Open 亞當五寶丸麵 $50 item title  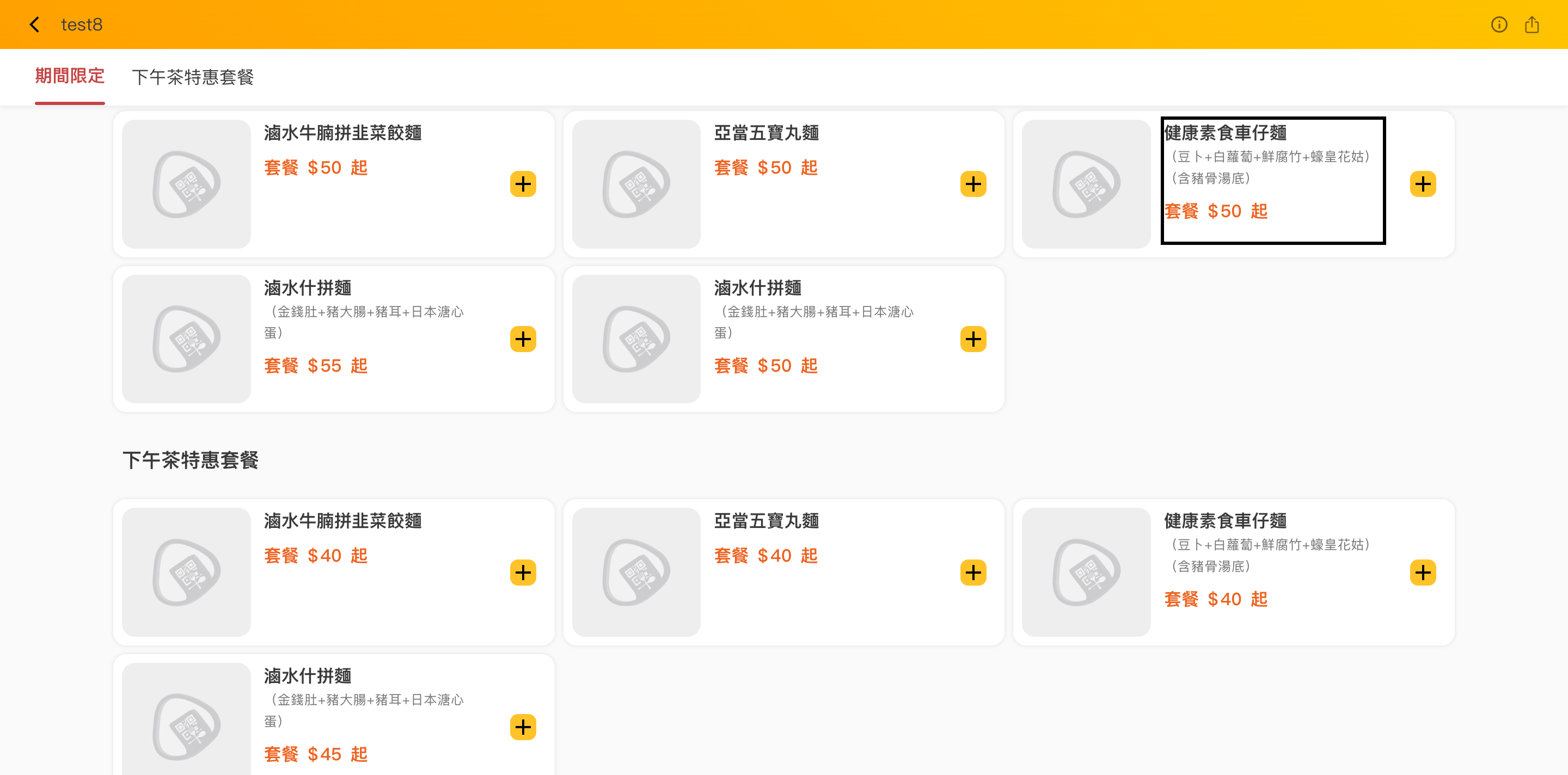[x=765, y=133]
